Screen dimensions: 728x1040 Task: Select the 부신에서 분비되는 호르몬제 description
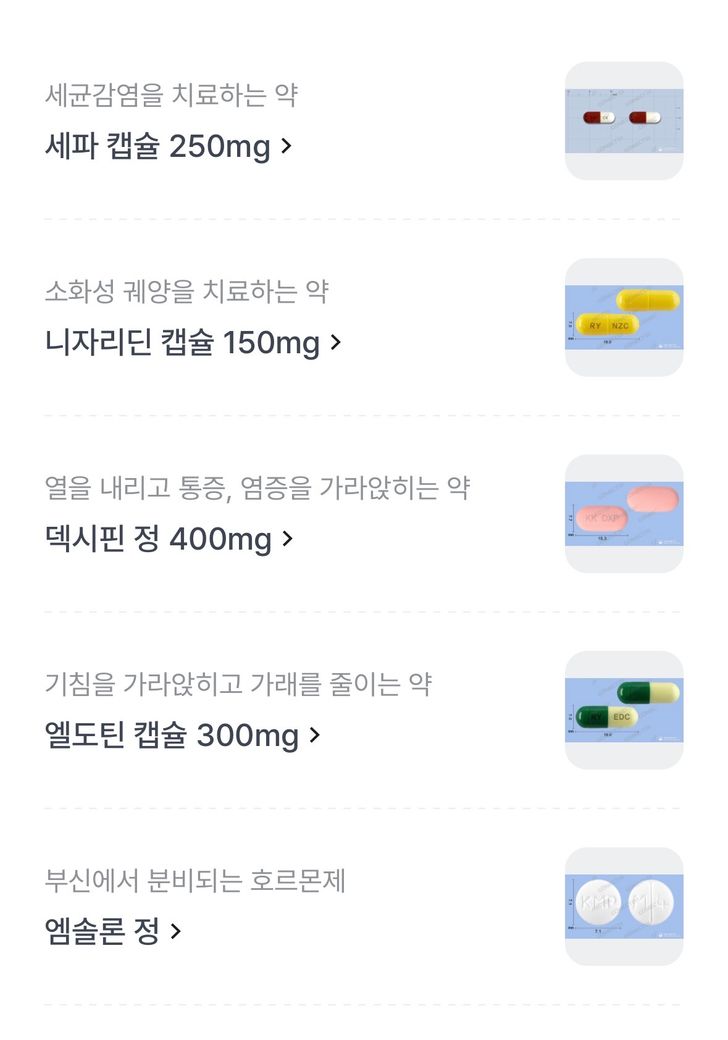195,881
